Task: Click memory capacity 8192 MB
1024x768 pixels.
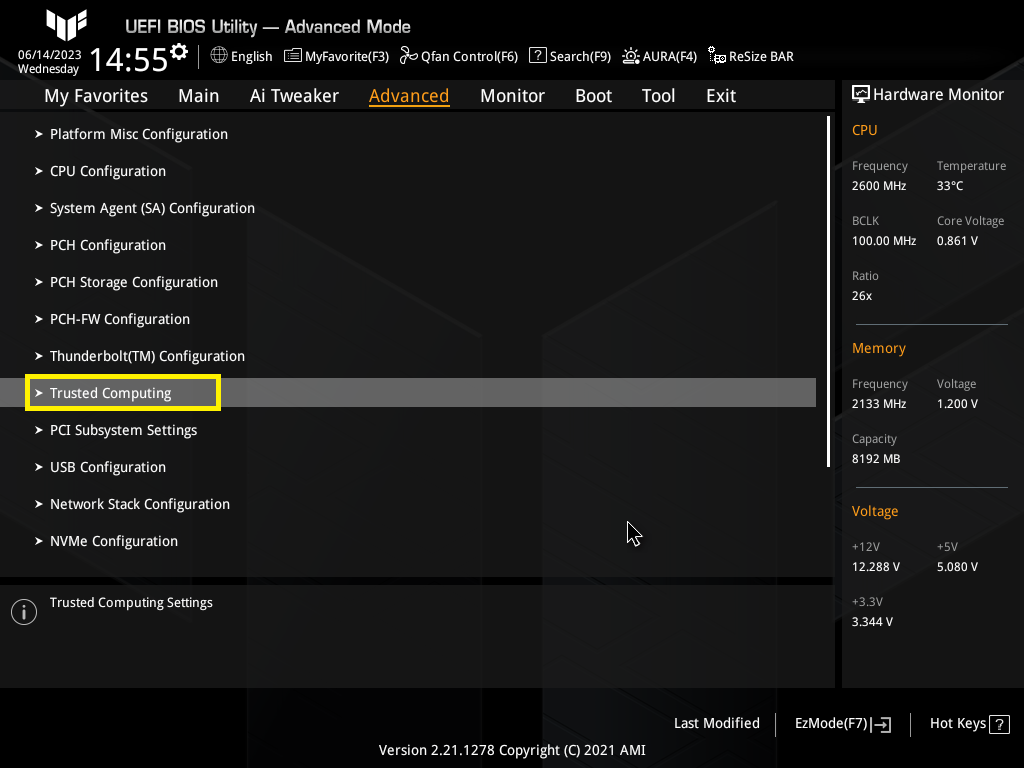Action: [876, 459]
